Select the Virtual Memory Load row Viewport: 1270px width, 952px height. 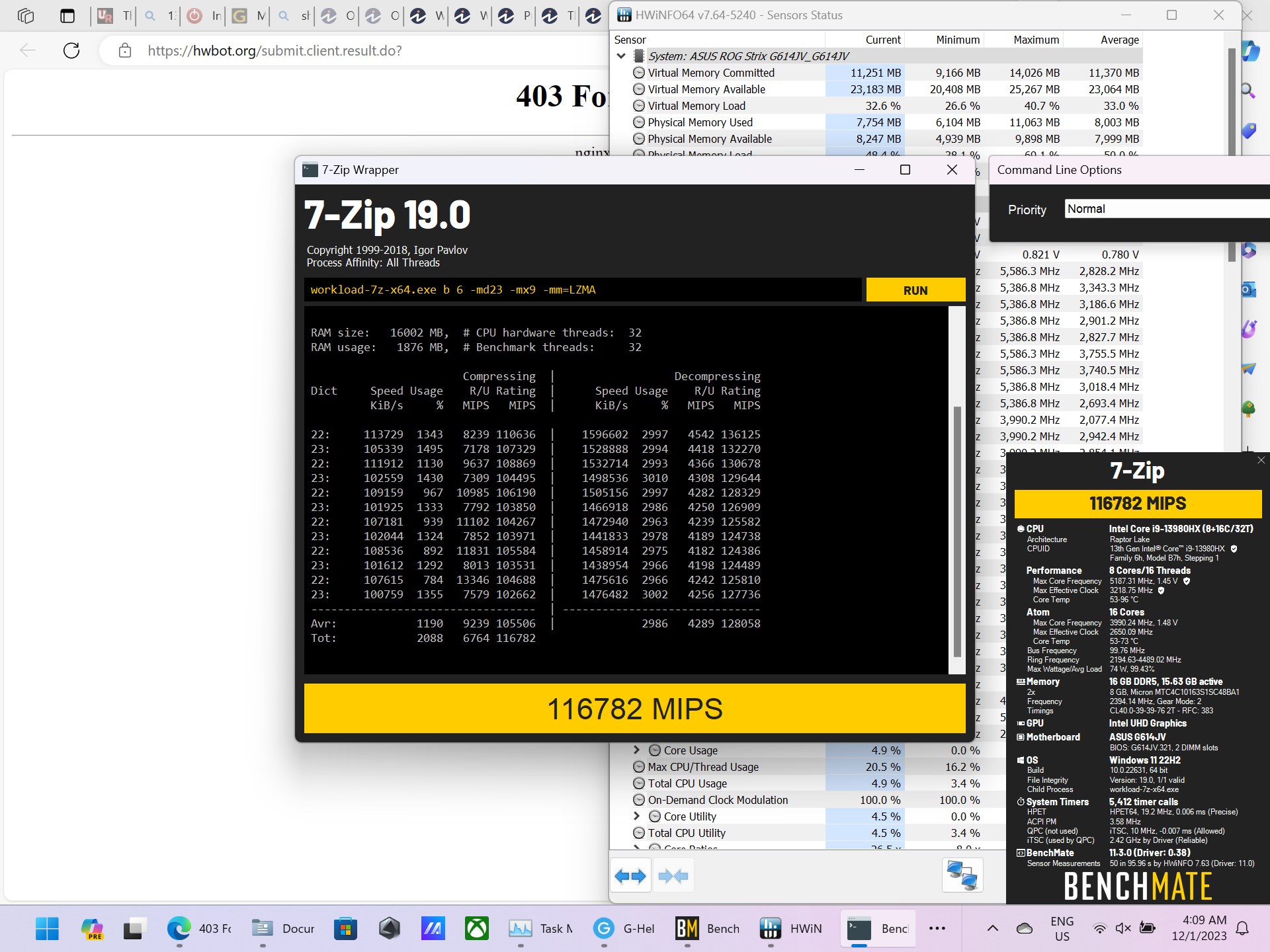(x=876, y=106)
